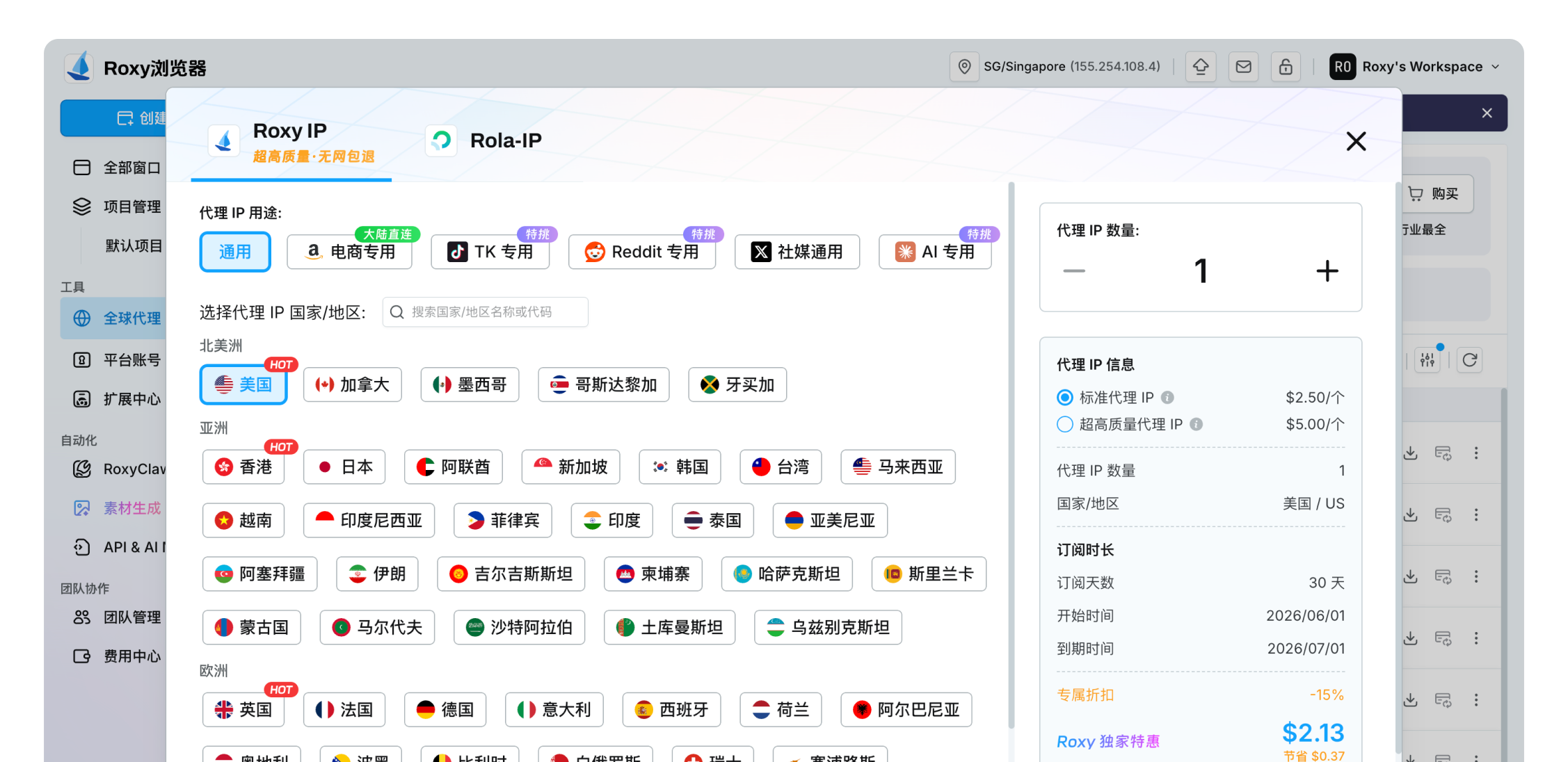The height and width of the screenshot is (762, 1568).
Task: Click the refresh icon in background toolbar
Action: coord(1470,360)
